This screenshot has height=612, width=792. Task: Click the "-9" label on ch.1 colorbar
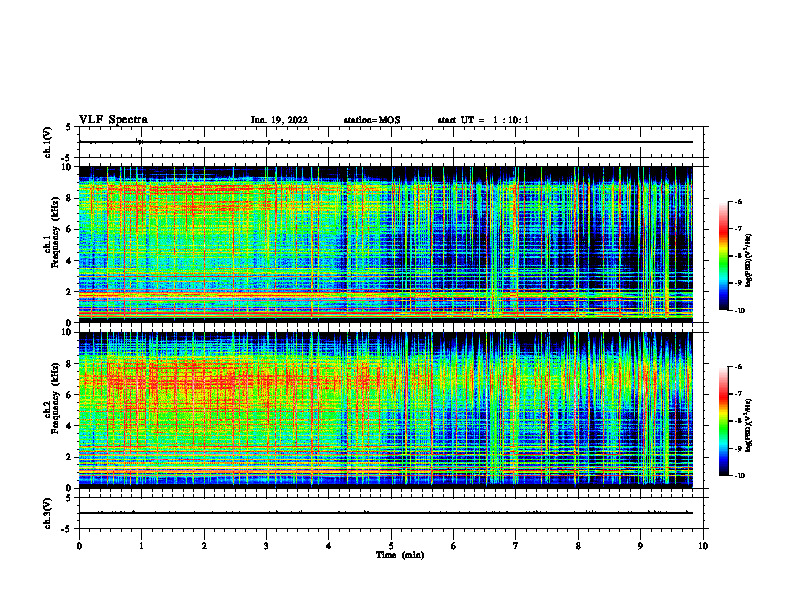(x=739, y=283)
